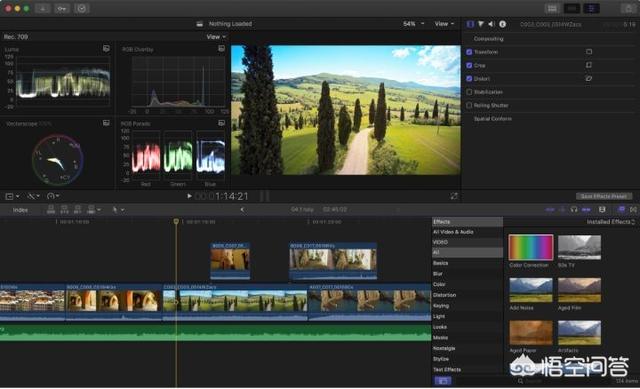Image resolution: width=640 pixels, height=389 pixels.
Task: Click the clip appearance filmstrip icon in timeline bar
Action: pyautogui.click(x=602, y=209)
